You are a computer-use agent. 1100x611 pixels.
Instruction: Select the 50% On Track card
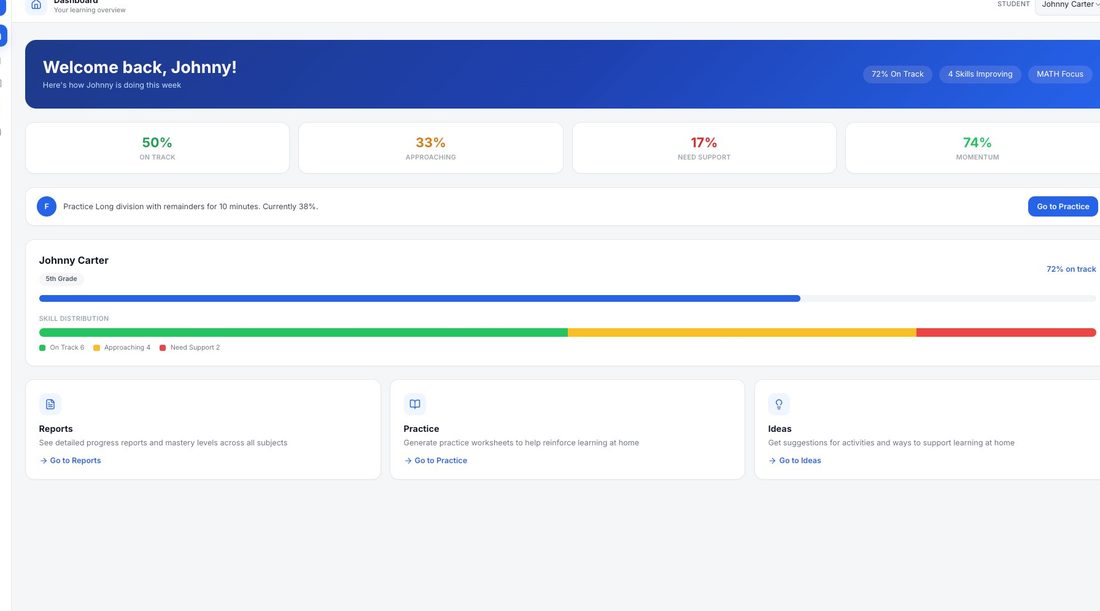coord(157,148)
